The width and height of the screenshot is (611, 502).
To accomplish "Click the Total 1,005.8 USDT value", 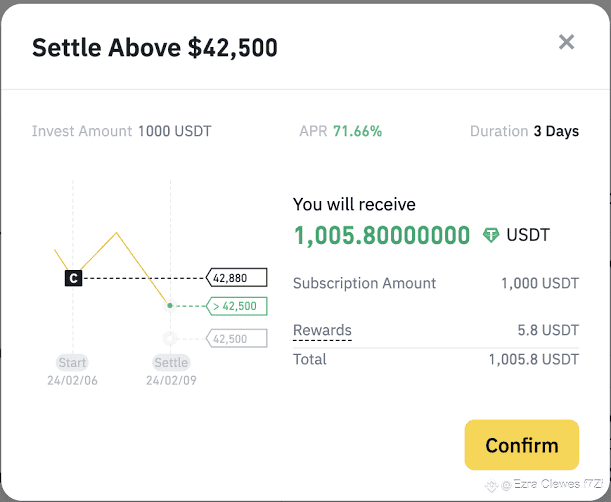I will coord(533,359).
